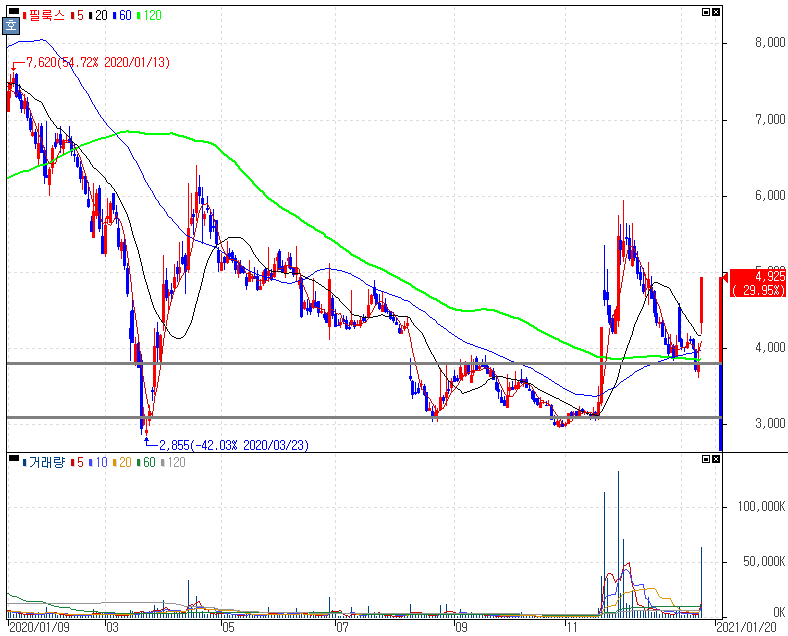The height and width of the screenshot is (636, 788).
Task: Maximize the 거래량 volume panel
Action: click(706, 459)
